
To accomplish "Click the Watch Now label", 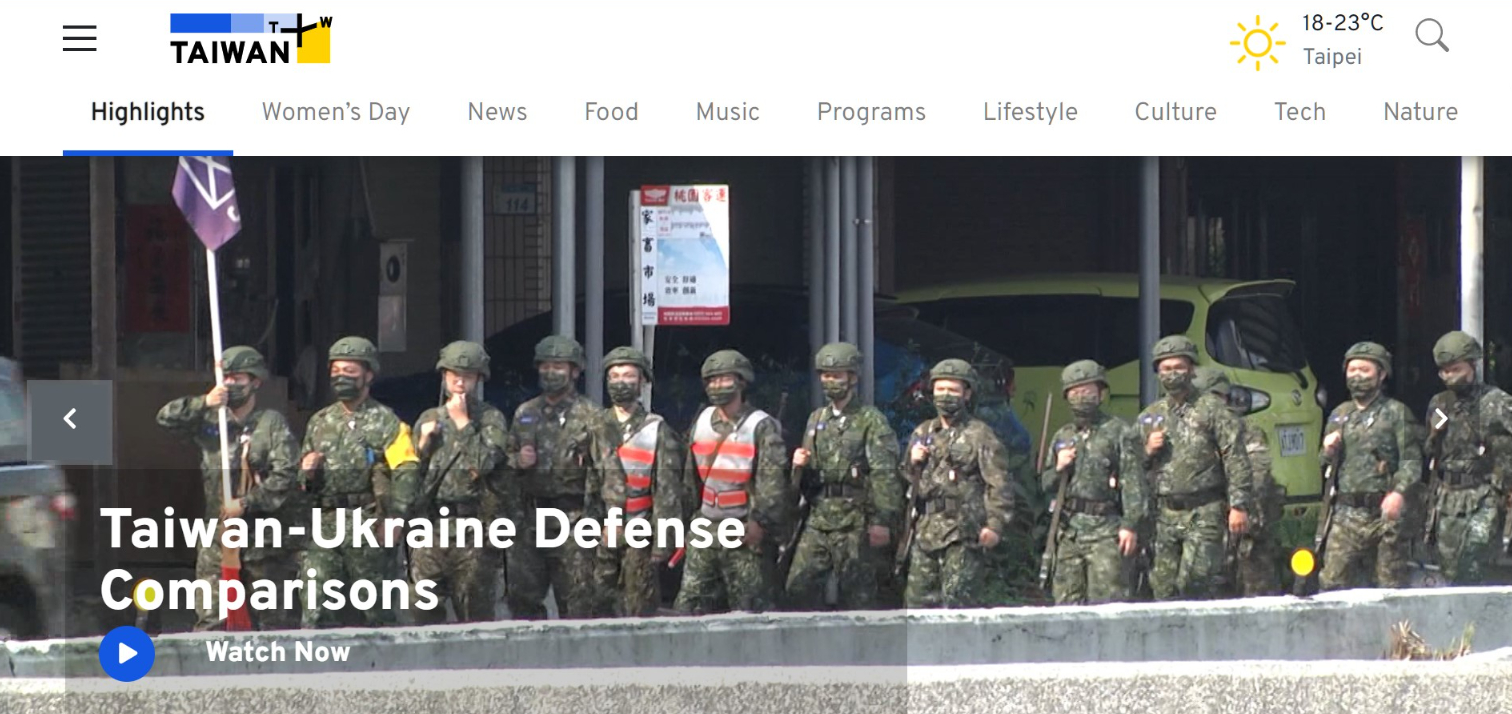I will [x=277, y=652].
